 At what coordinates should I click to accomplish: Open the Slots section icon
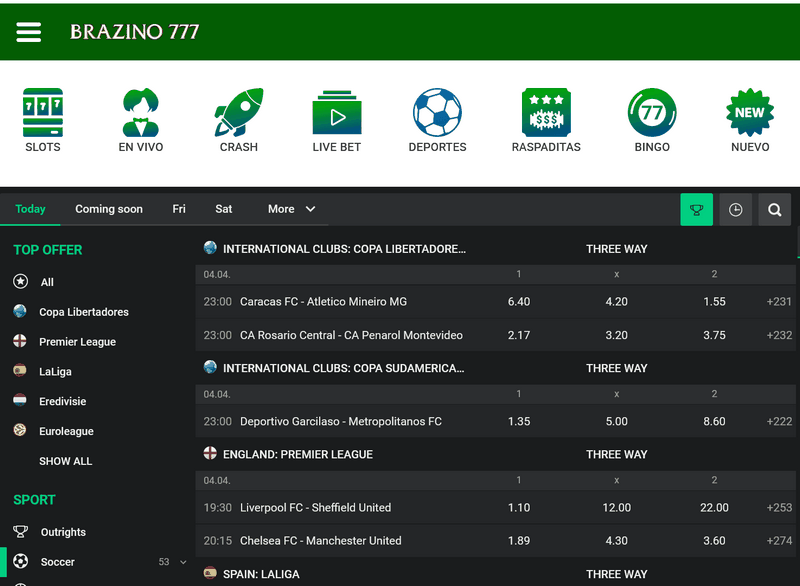tap(42, 113)
